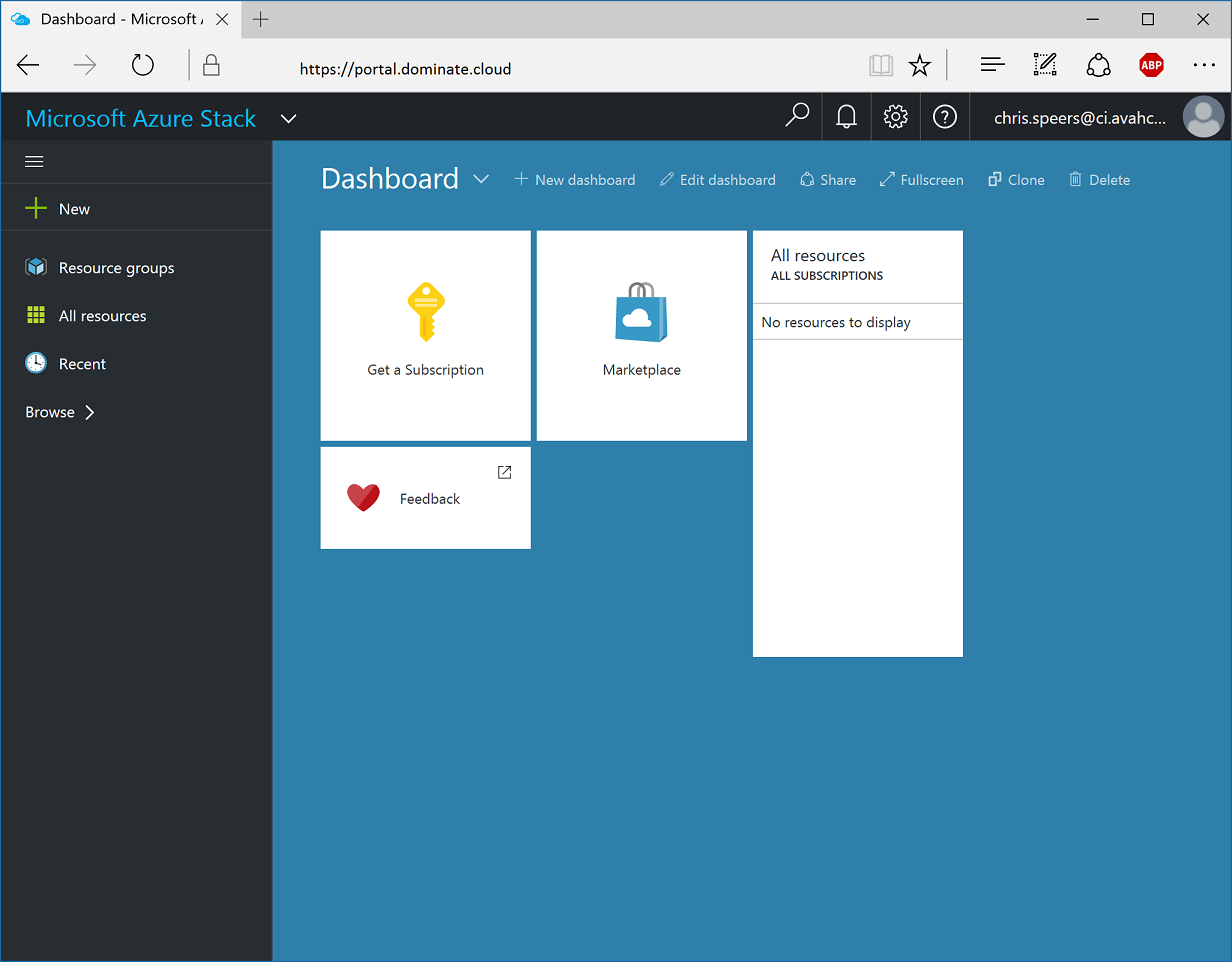The width and height of the screenshot is (1232, 962).
Task: Add page to favorites star
Action: pos(920,66)
